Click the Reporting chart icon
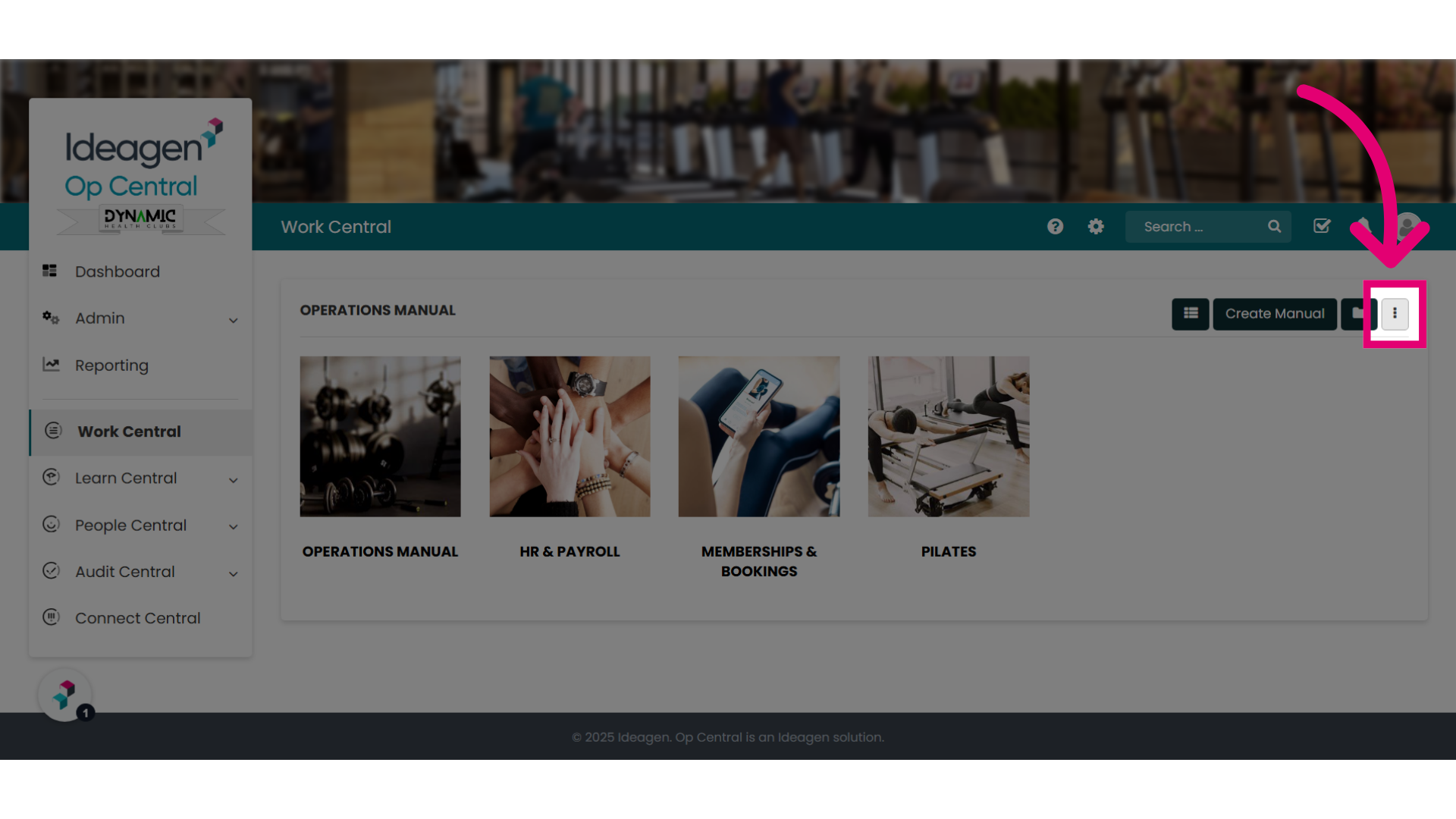 pyautogui.click(x=51, y=365)
